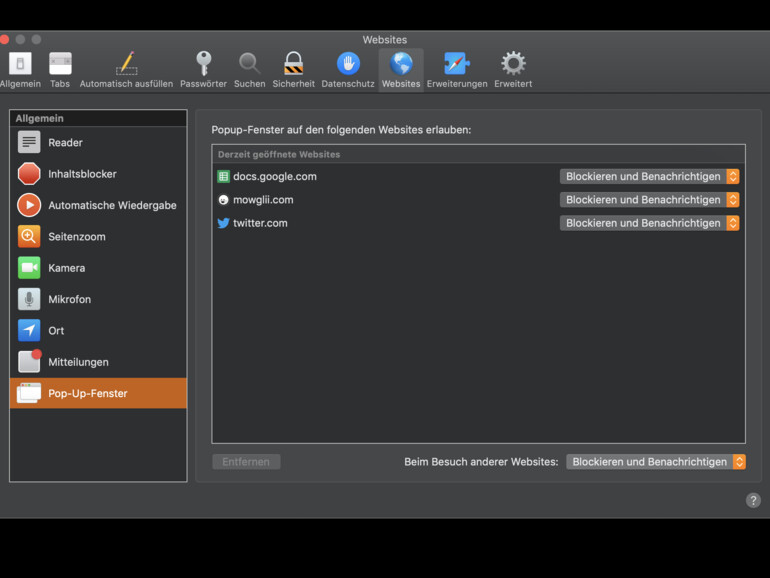
Task: Open the Erweiterungen compass icon
Action: (x=457, y=64)
